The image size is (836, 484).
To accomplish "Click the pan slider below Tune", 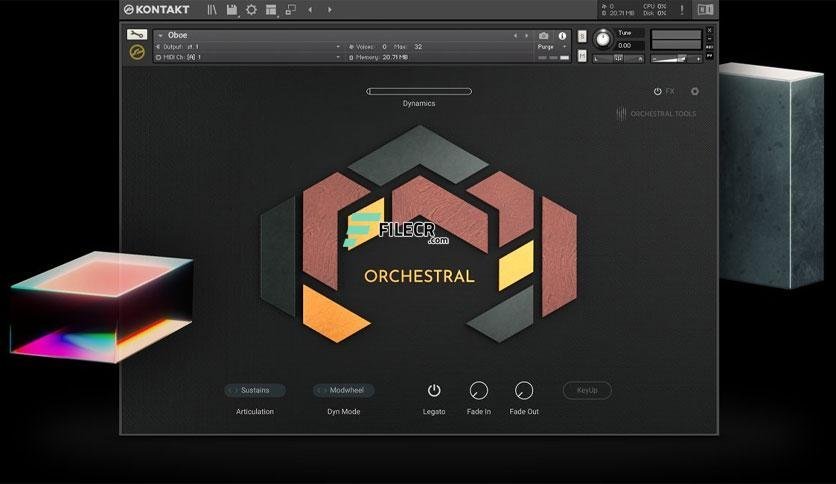I will tap(618, 59).
